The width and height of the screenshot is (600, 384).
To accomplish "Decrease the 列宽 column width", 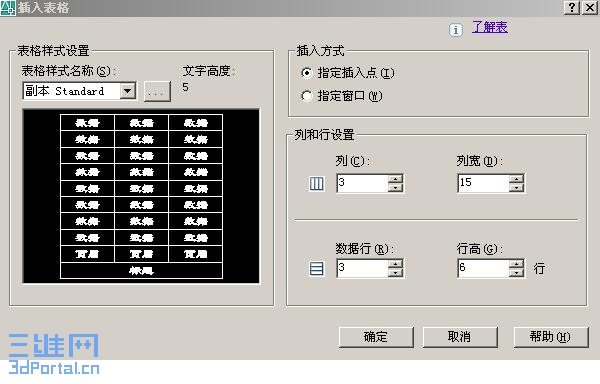I will coord(516,188).
